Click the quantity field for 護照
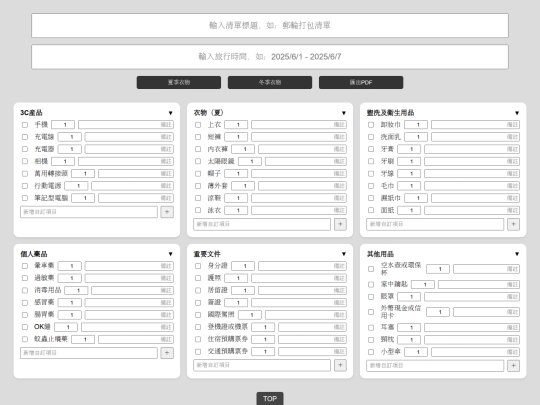The height and width of the screenshot is (405, 540). 236,278
